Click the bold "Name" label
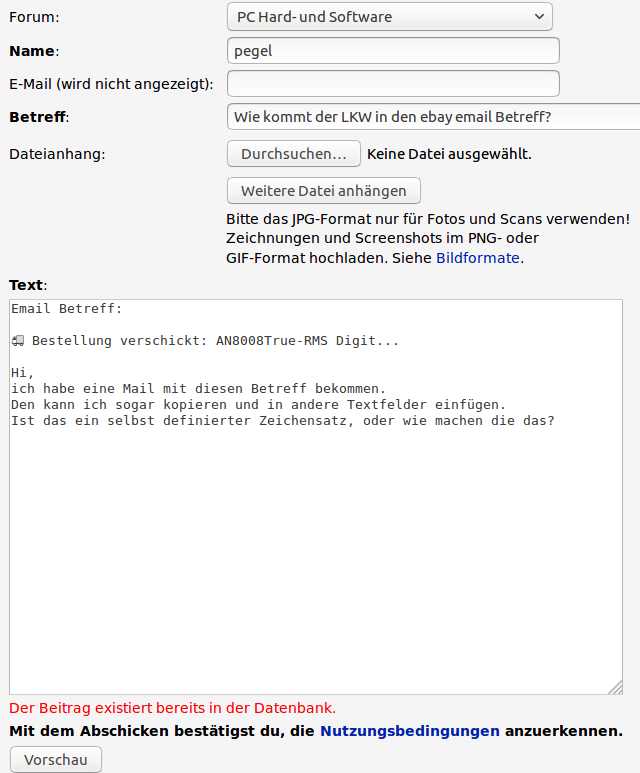This screenshot has height=773, width=640. coord(32,51)
